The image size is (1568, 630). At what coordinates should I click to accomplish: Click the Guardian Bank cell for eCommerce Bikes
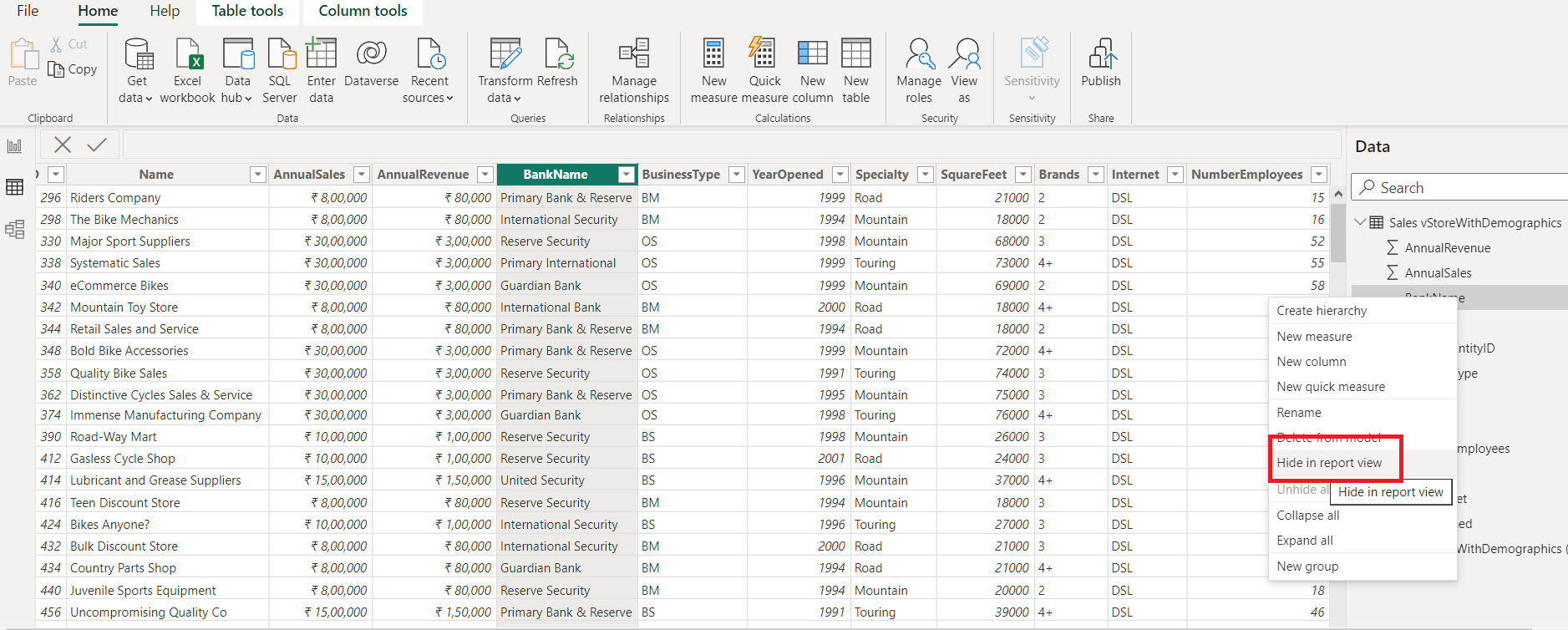point(567,286)
